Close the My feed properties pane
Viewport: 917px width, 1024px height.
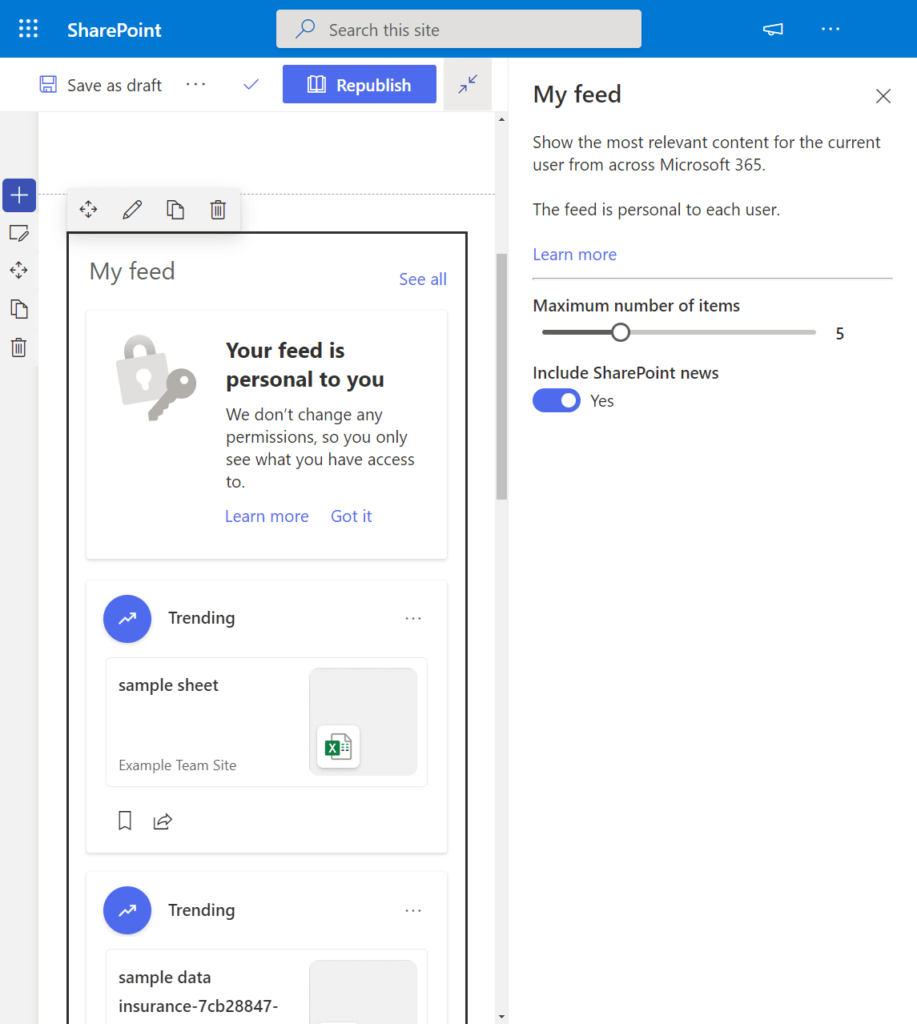[883, 96]
